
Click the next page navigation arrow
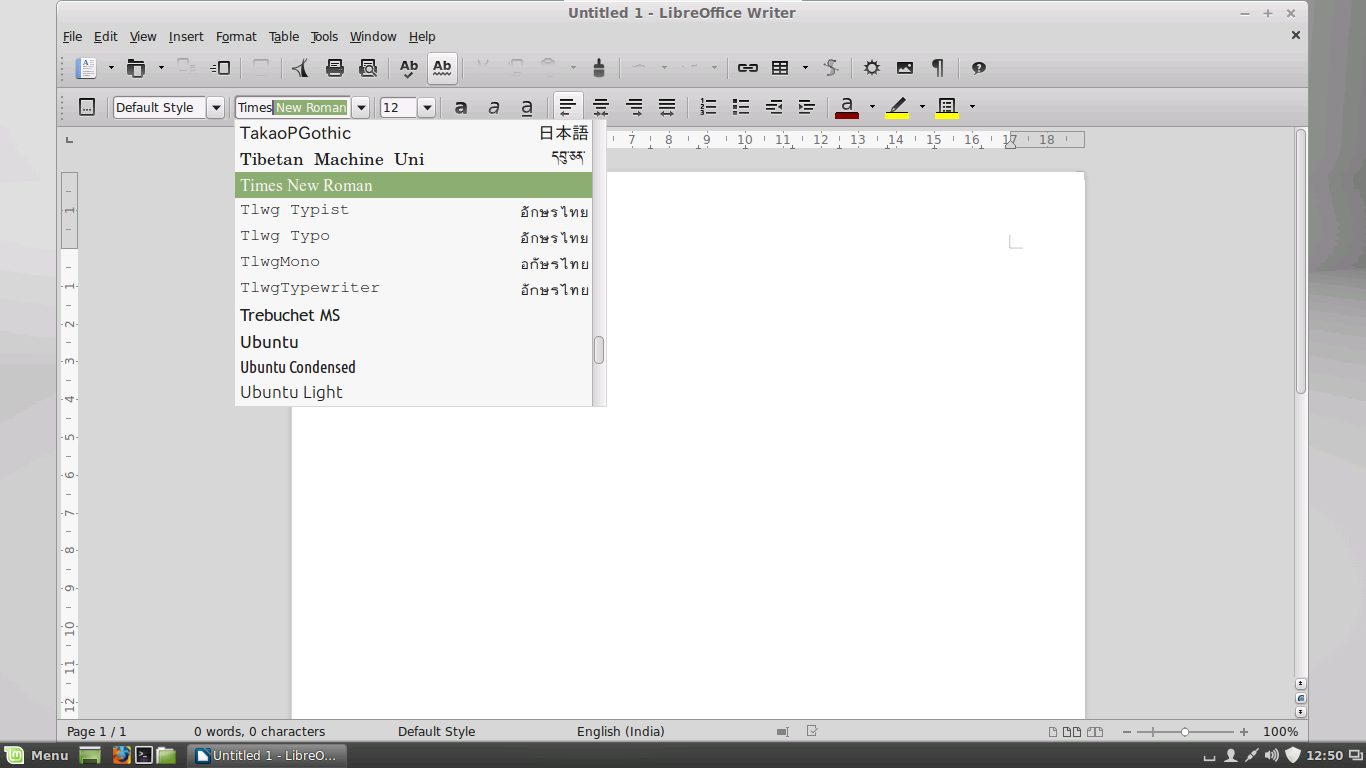click(1301, 712)
